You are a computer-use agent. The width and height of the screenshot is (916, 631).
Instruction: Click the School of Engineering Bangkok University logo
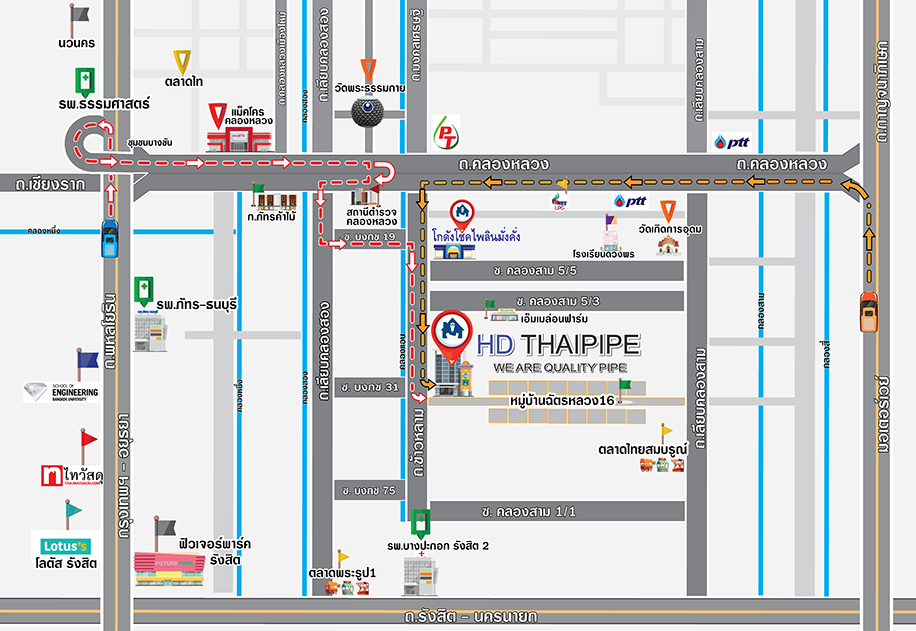63,392
